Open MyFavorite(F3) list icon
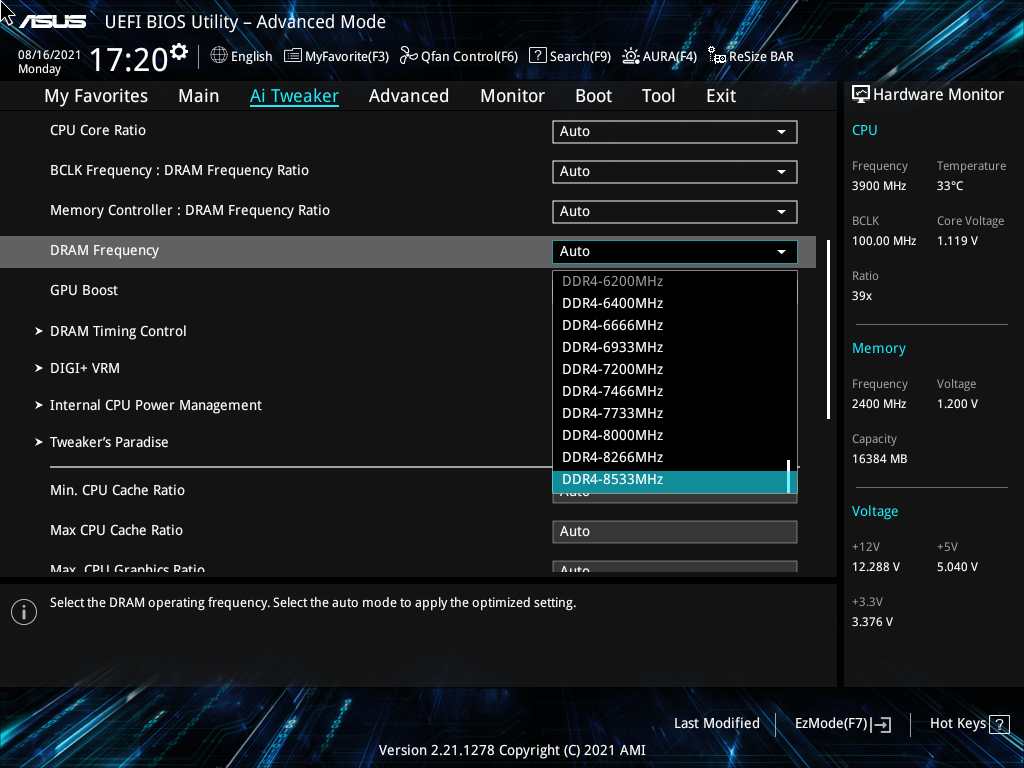 pos(293,56)
